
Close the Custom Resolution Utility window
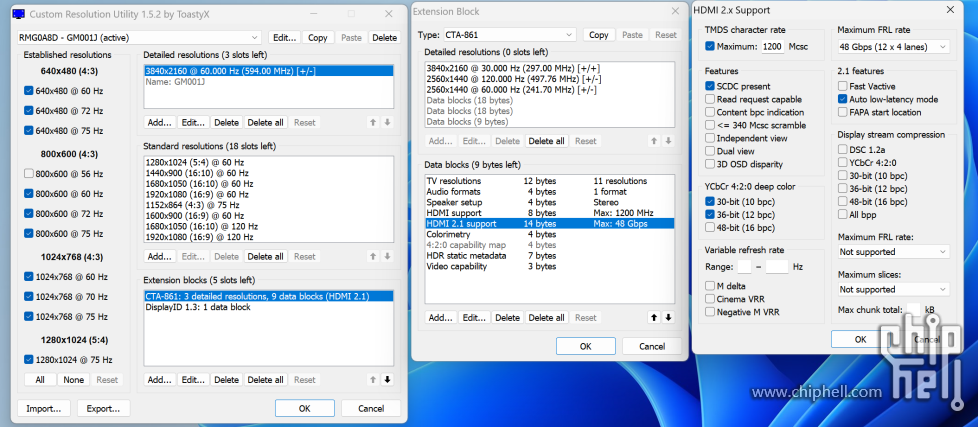tap(389, 14)
